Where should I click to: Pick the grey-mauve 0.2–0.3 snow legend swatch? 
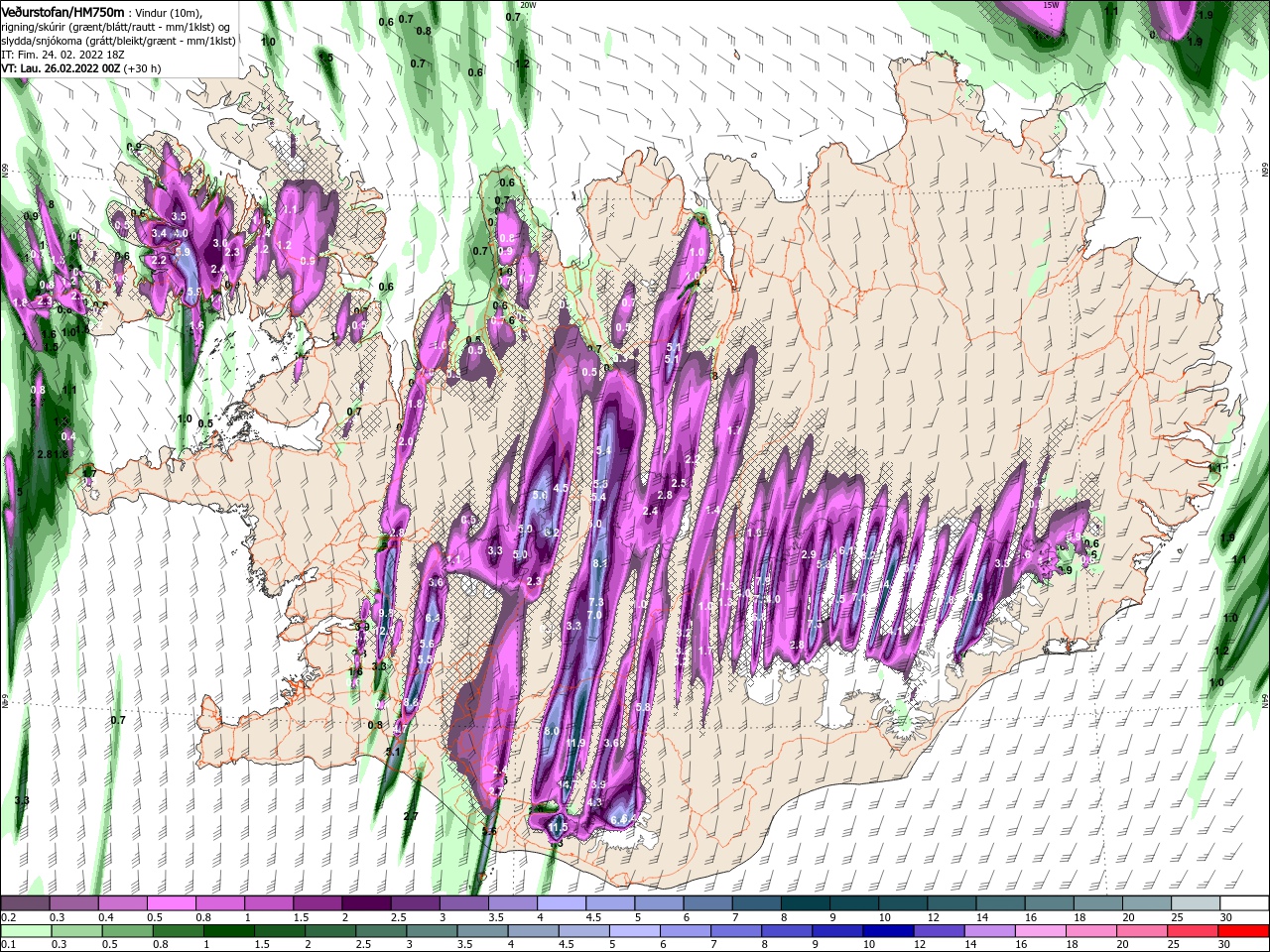pos(25,903)
